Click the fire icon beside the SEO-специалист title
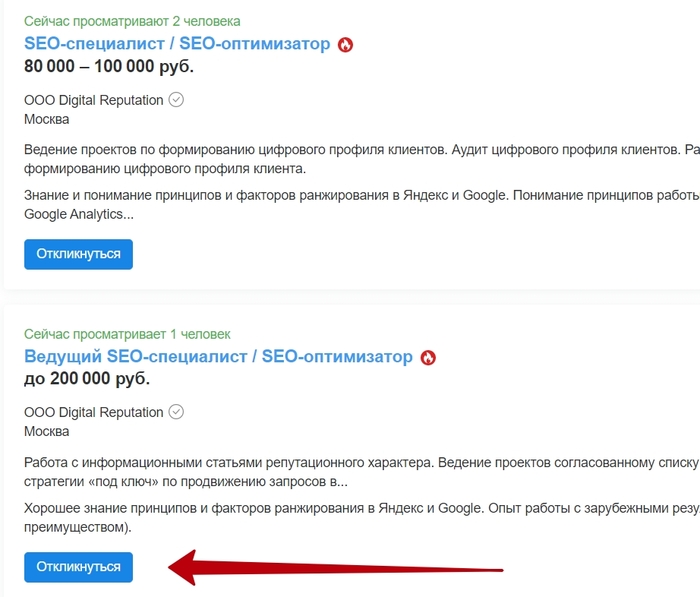 (x=346, y=45)
